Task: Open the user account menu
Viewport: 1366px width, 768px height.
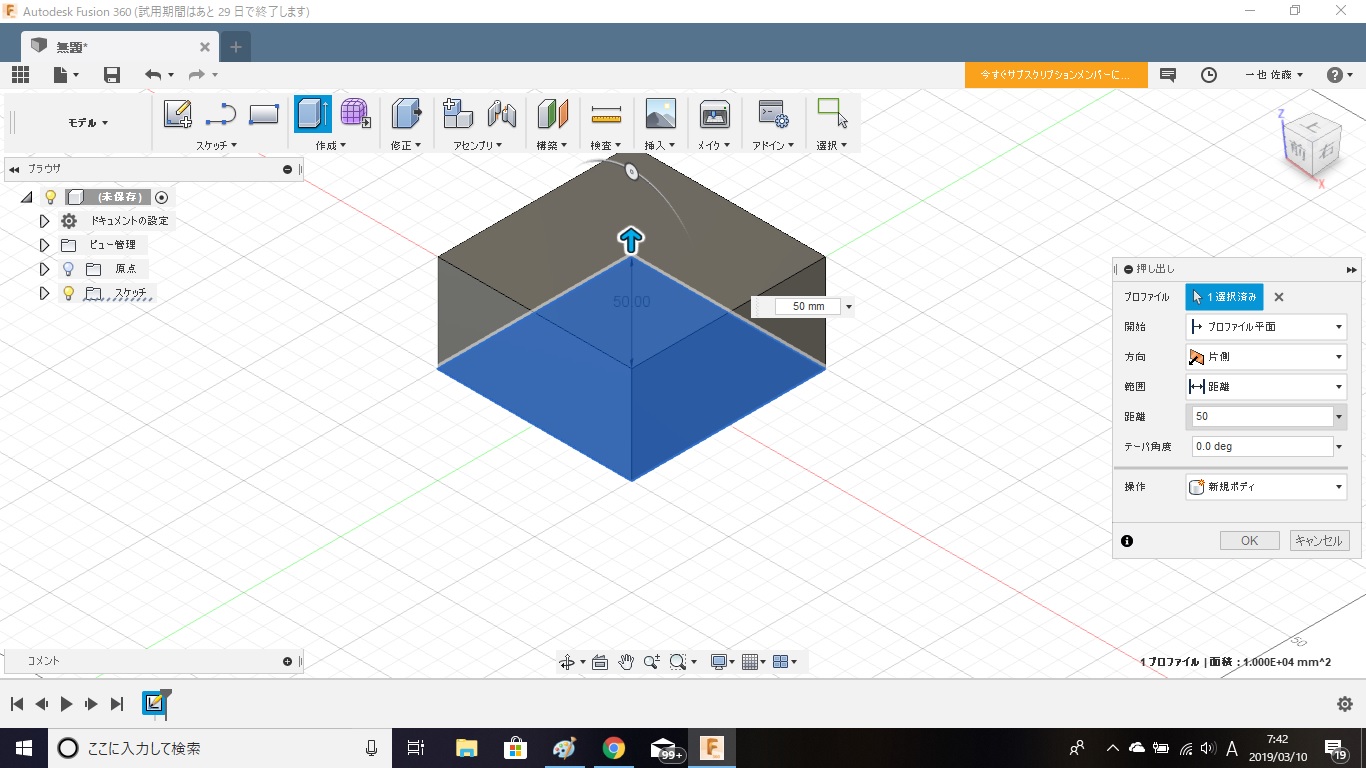Action: (x=1274, y=75)
